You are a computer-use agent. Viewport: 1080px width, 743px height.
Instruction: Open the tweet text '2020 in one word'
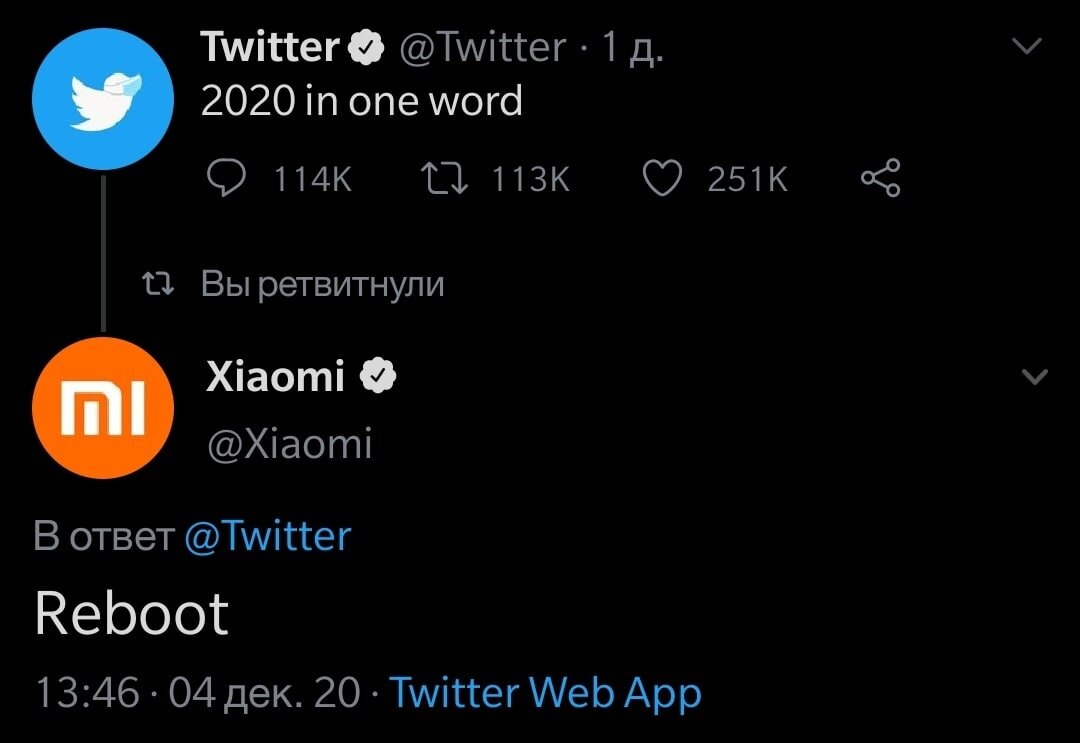[x=361, y=100]
